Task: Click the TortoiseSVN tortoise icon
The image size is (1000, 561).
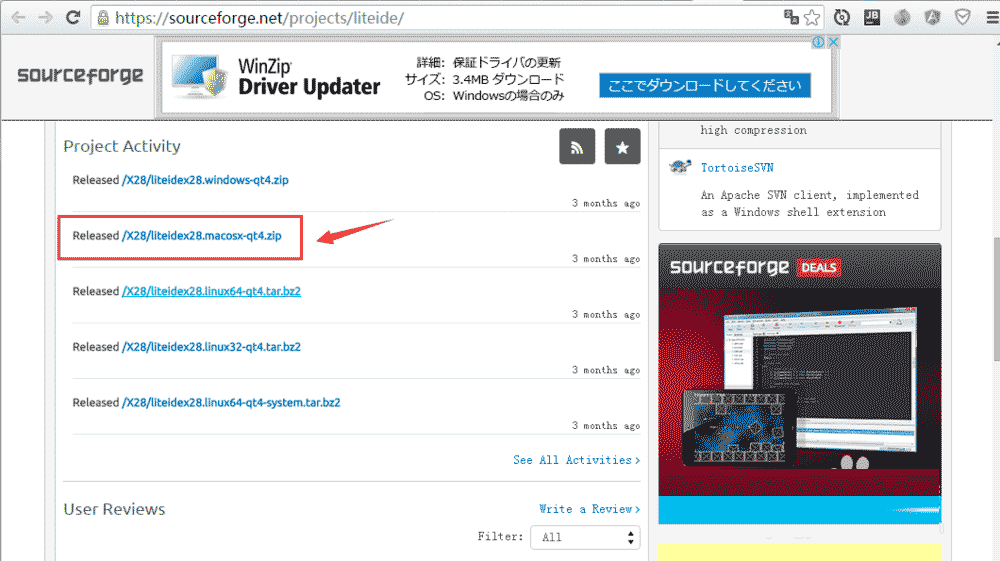Action: [680, 167]
